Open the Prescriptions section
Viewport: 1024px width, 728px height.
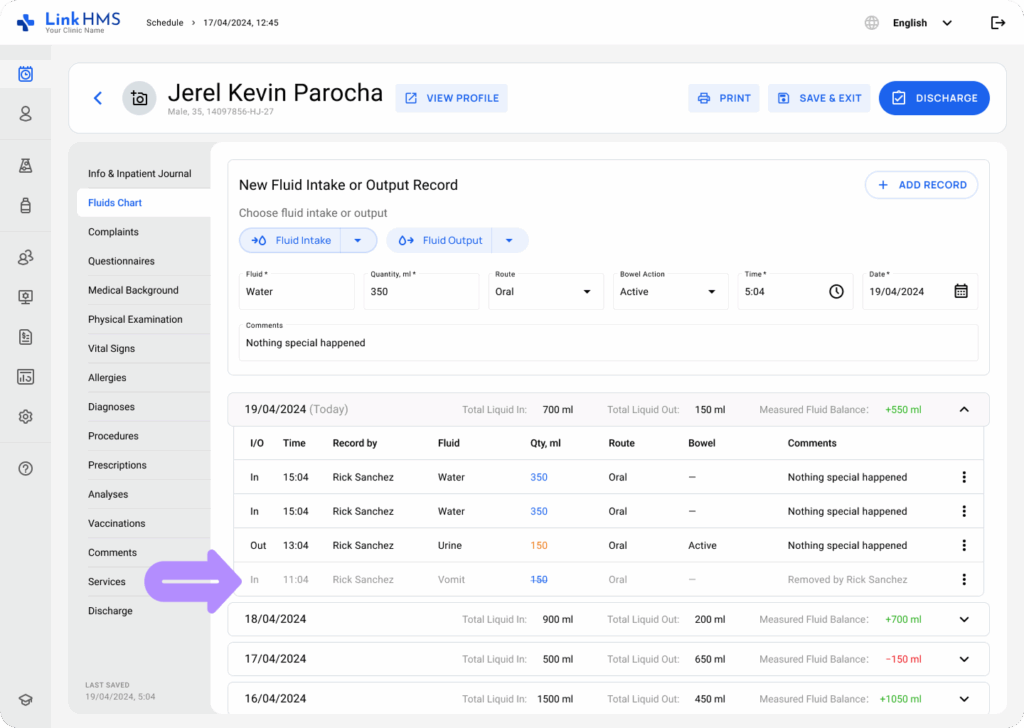pos(117,465)
